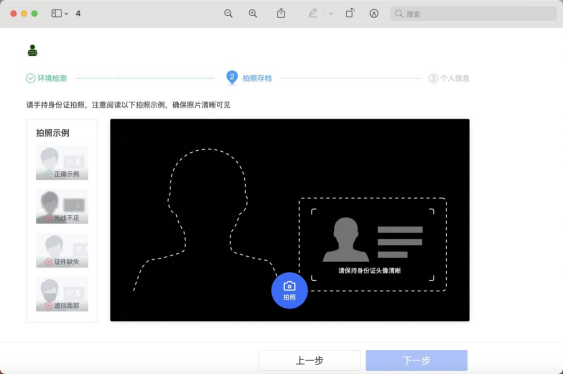The image size is (564, 375).
Task: Toggle the sidebar view icon
Action: [56, 14]
